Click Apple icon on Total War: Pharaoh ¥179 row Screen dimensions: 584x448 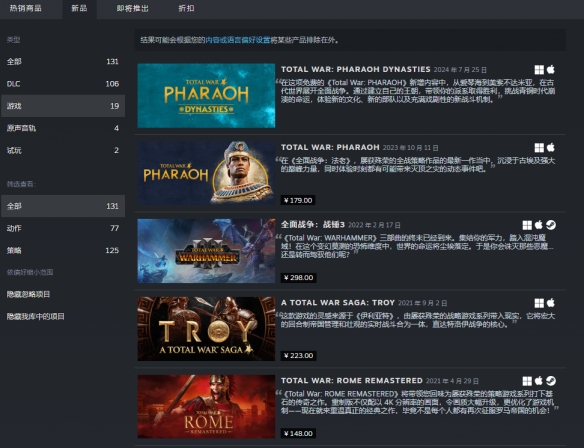(x=550, y=147)
